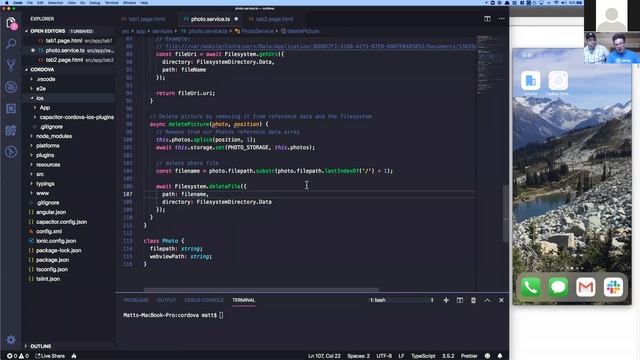Expand the Outline section

[x=41, y=346]
